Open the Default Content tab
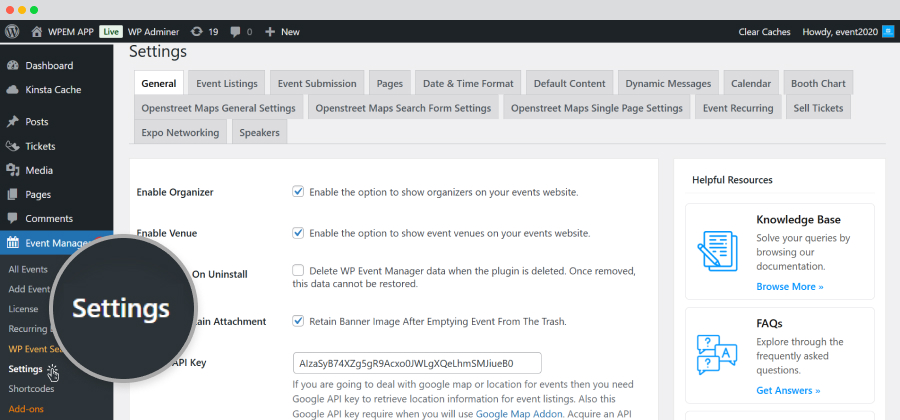 [569, 83]
